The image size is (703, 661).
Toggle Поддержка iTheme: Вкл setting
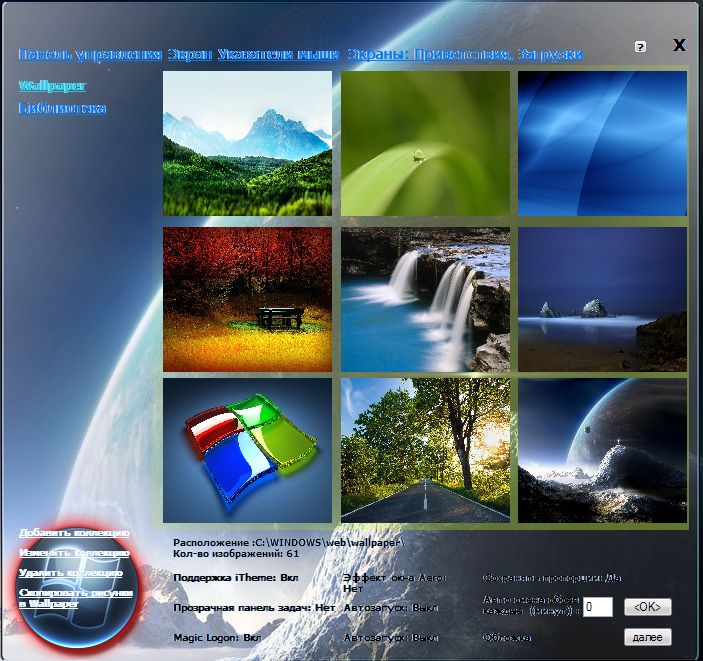point(235,578)
